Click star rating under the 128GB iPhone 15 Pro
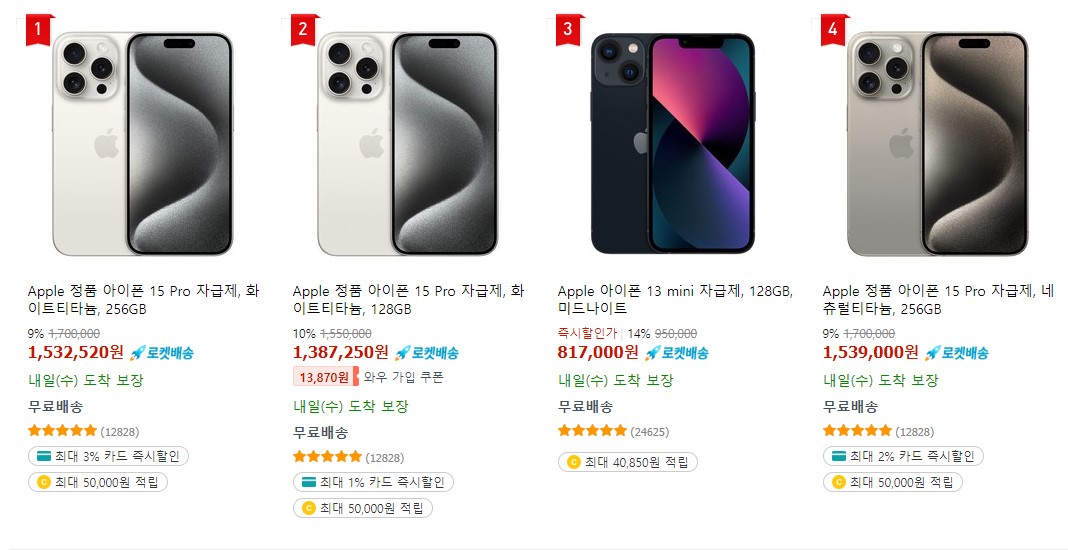Viewport: 1068px width, 550px height. point(327,457)
